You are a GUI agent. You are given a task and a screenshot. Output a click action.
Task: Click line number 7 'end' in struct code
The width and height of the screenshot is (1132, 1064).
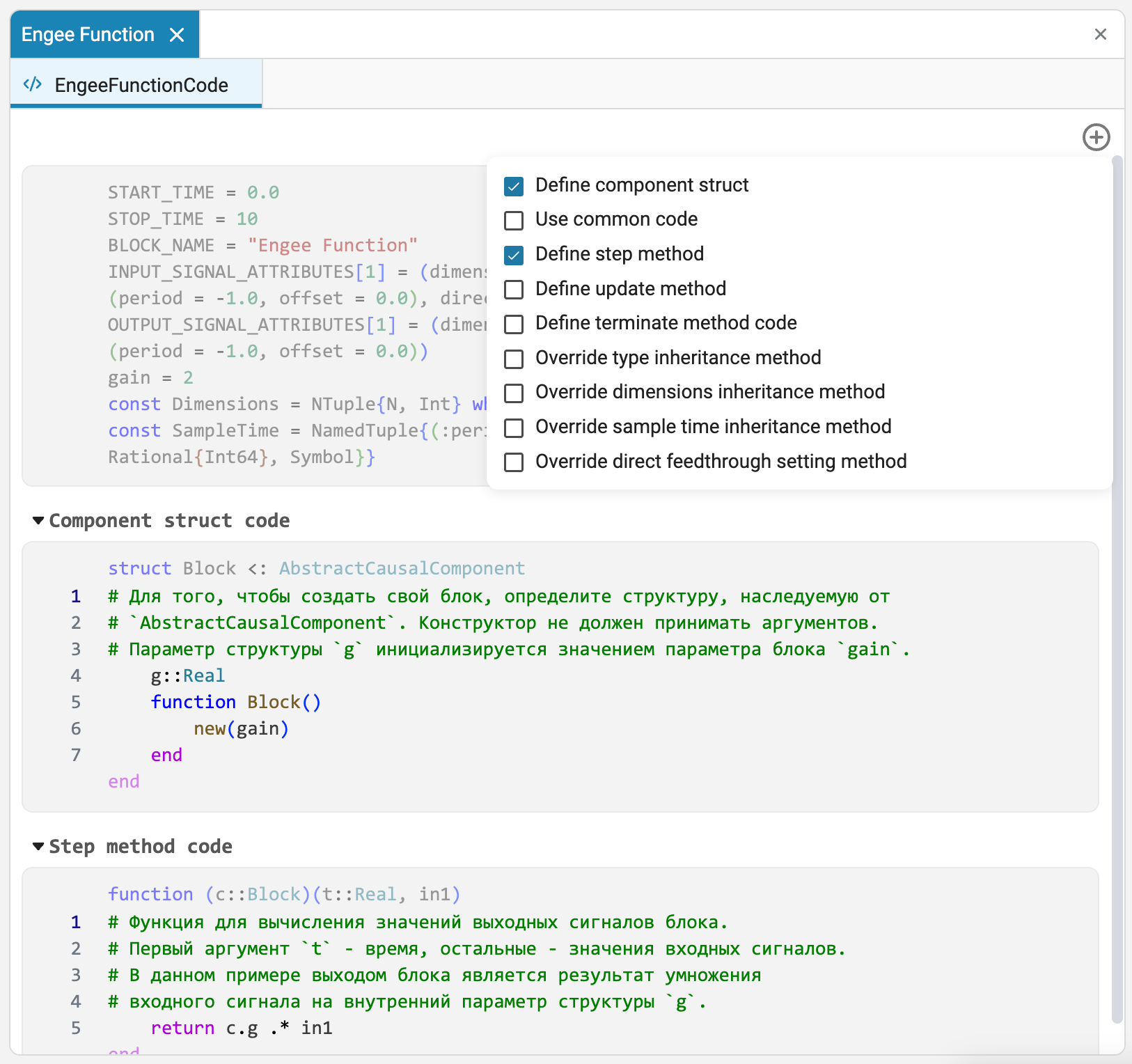point(166,755)
